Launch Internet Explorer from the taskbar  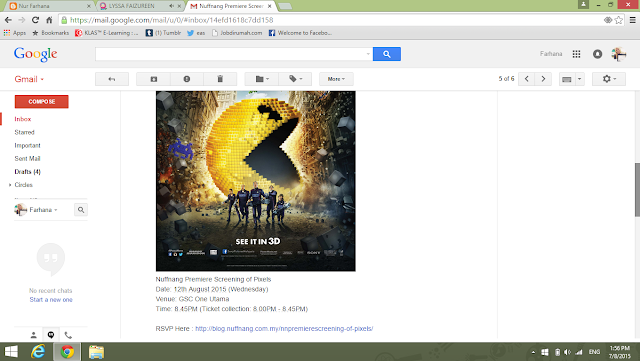pos(38,352)
